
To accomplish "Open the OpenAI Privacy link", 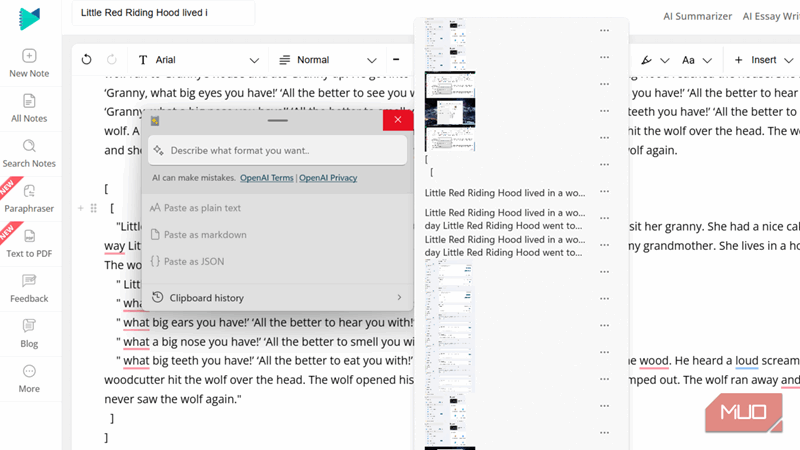I will coord(328,178).
